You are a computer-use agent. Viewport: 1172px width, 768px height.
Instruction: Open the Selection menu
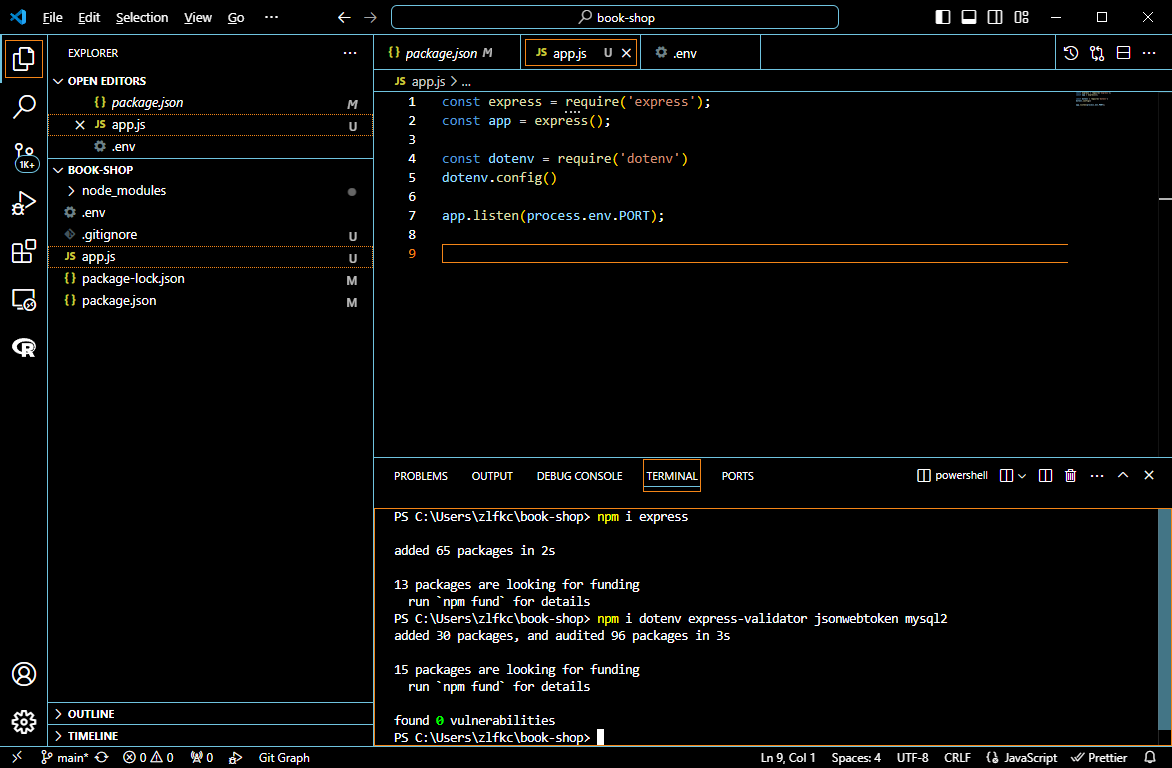[x=142, y=17]
